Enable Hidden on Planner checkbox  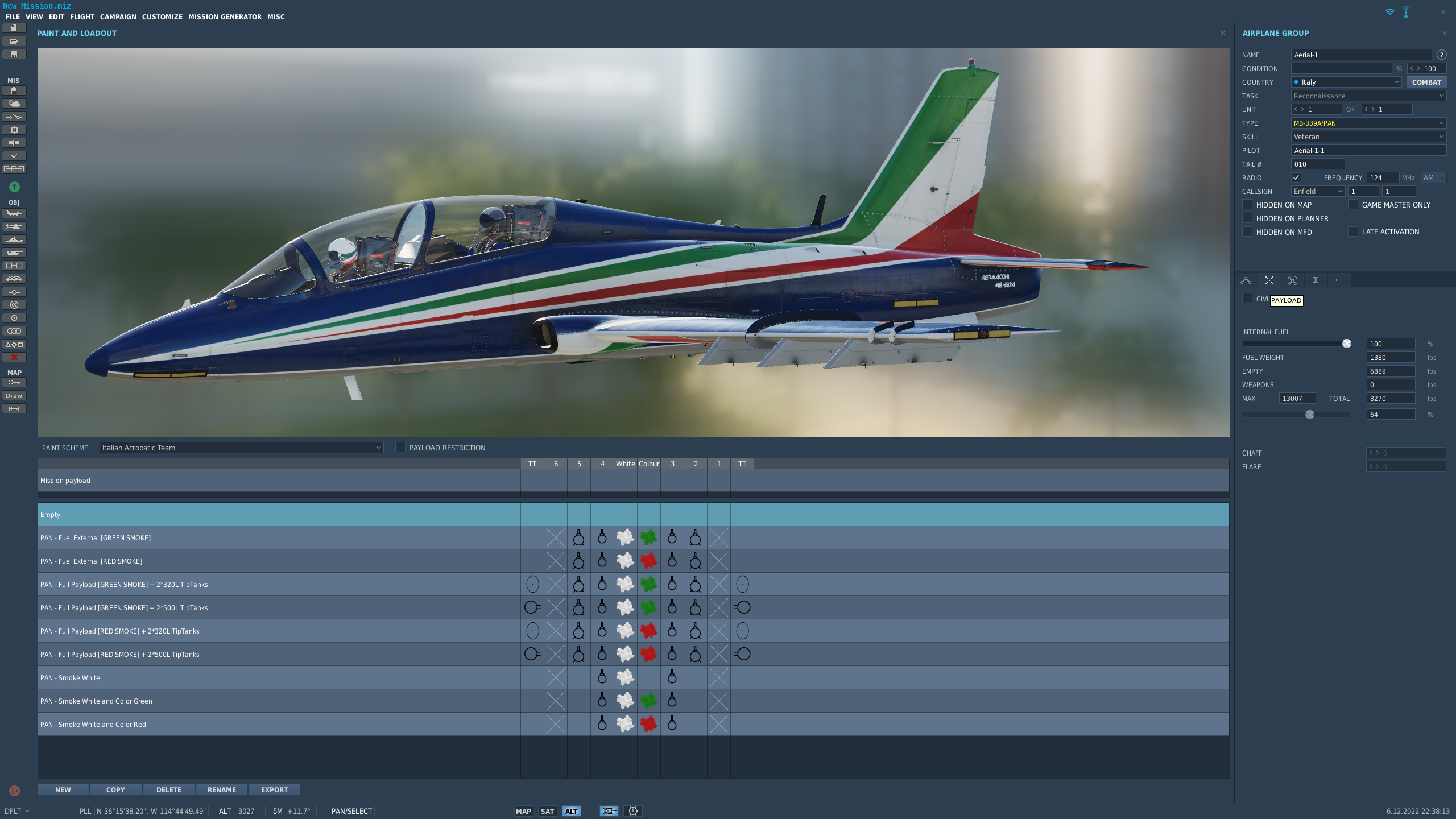(x=1247, y=218)
